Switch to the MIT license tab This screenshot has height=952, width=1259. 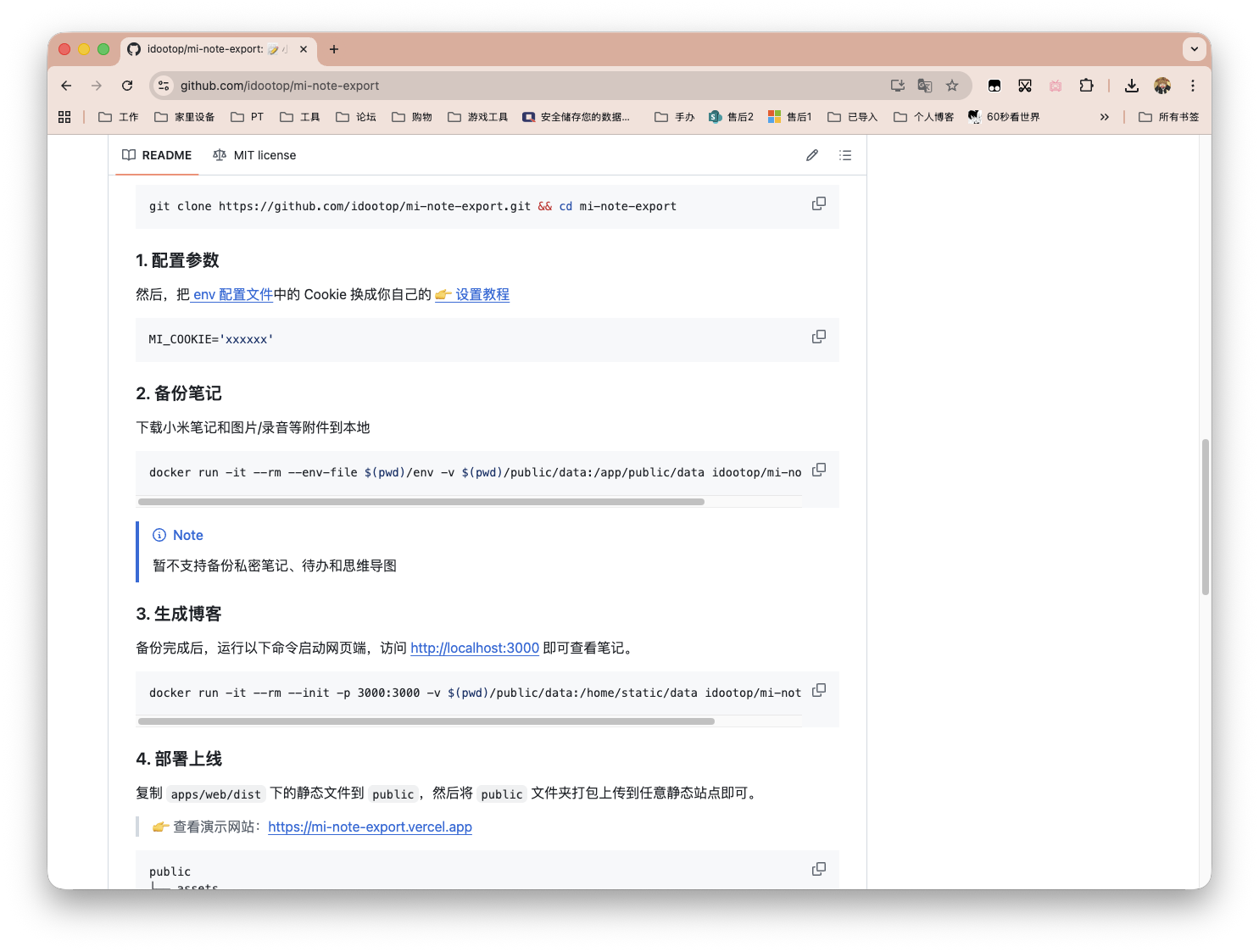click(x=254, y=155)
